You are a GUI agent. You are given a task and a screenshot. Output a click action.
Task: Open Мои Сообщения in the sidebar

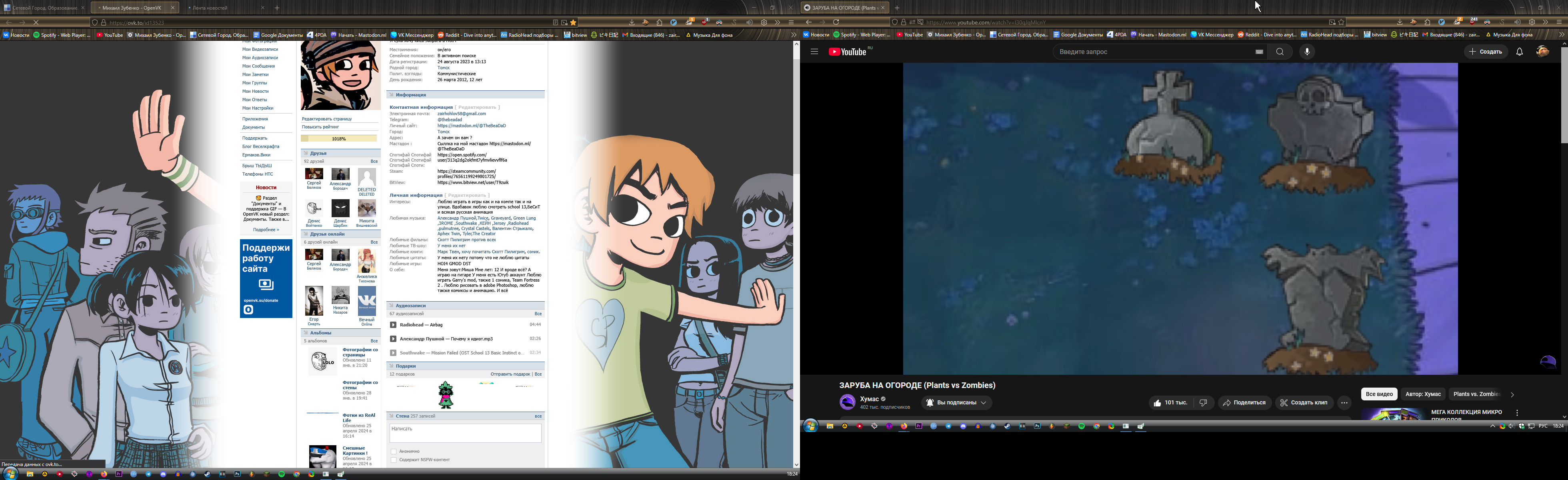[x=258, y=66]
